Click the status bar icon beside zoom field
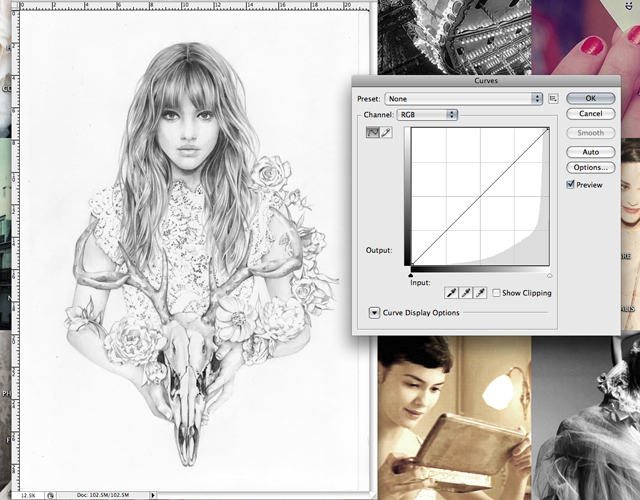Image resolution: width=640 pixels, height=500 pixels. click(50, 494)
